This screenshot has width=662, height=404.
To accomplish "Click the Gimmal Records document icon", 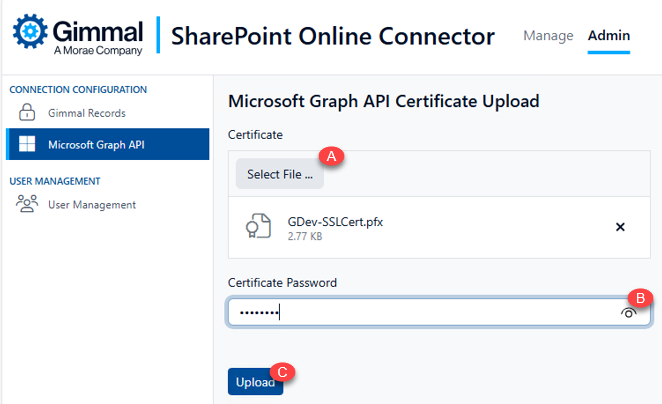I will pos(27,114).
